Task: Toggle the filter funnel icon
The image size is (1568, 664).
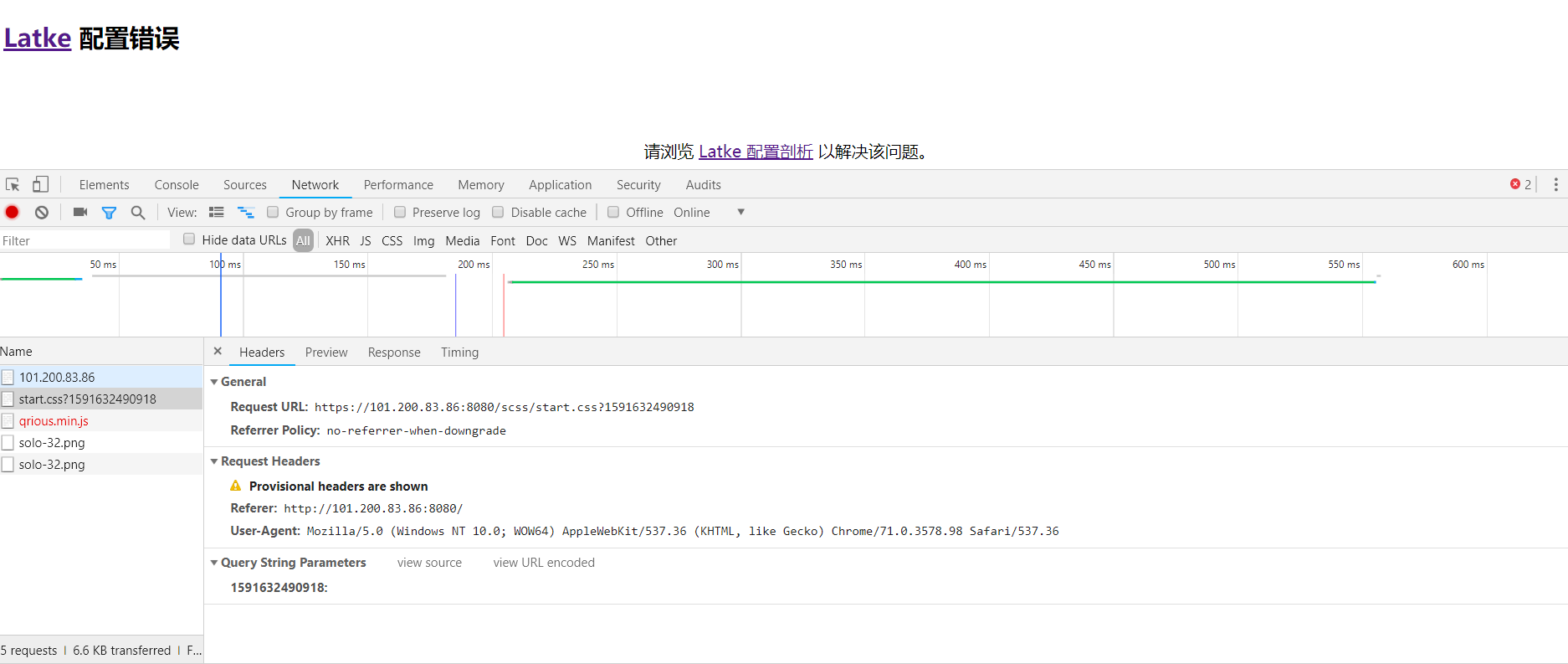Action: pyautogui.click(x=109, y=213)
